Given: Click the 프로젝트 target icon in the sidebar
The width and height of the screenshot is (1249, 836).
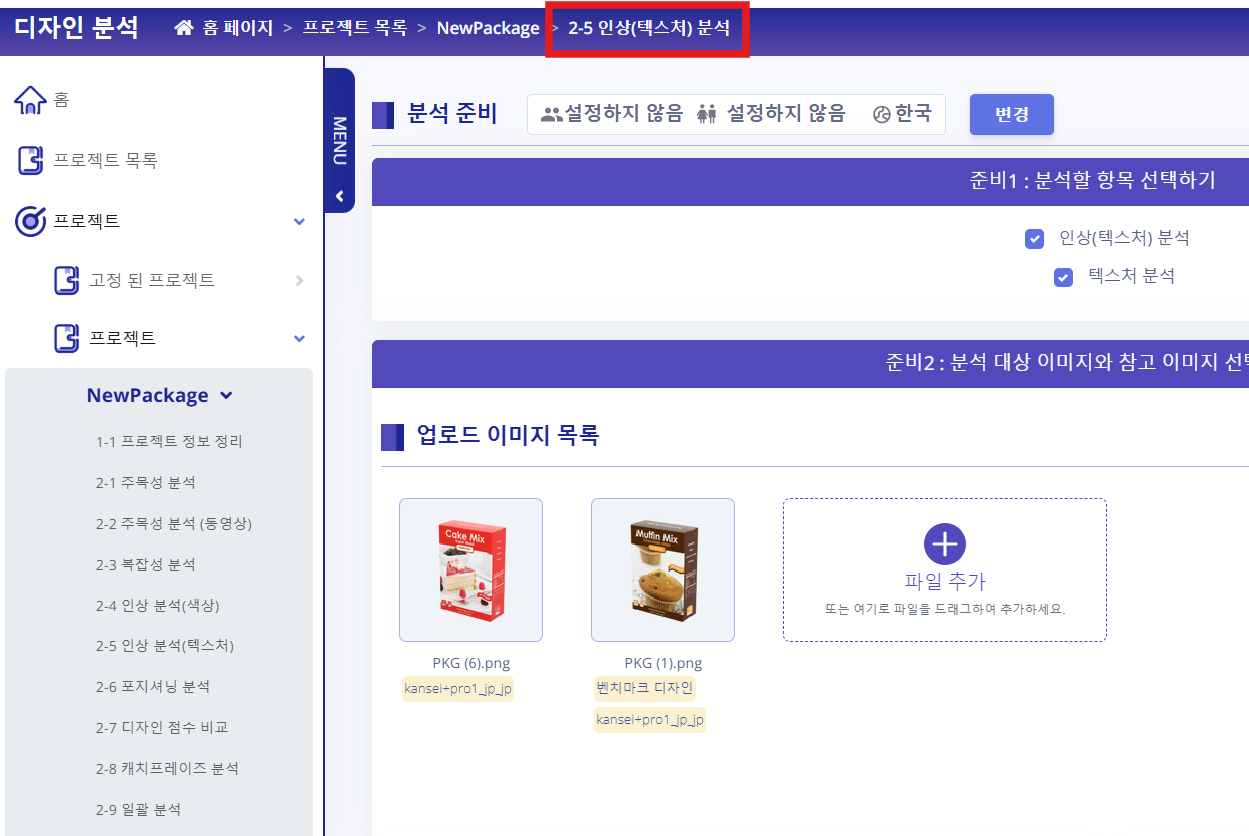Looking at the screenshot, I should [31, 221].
